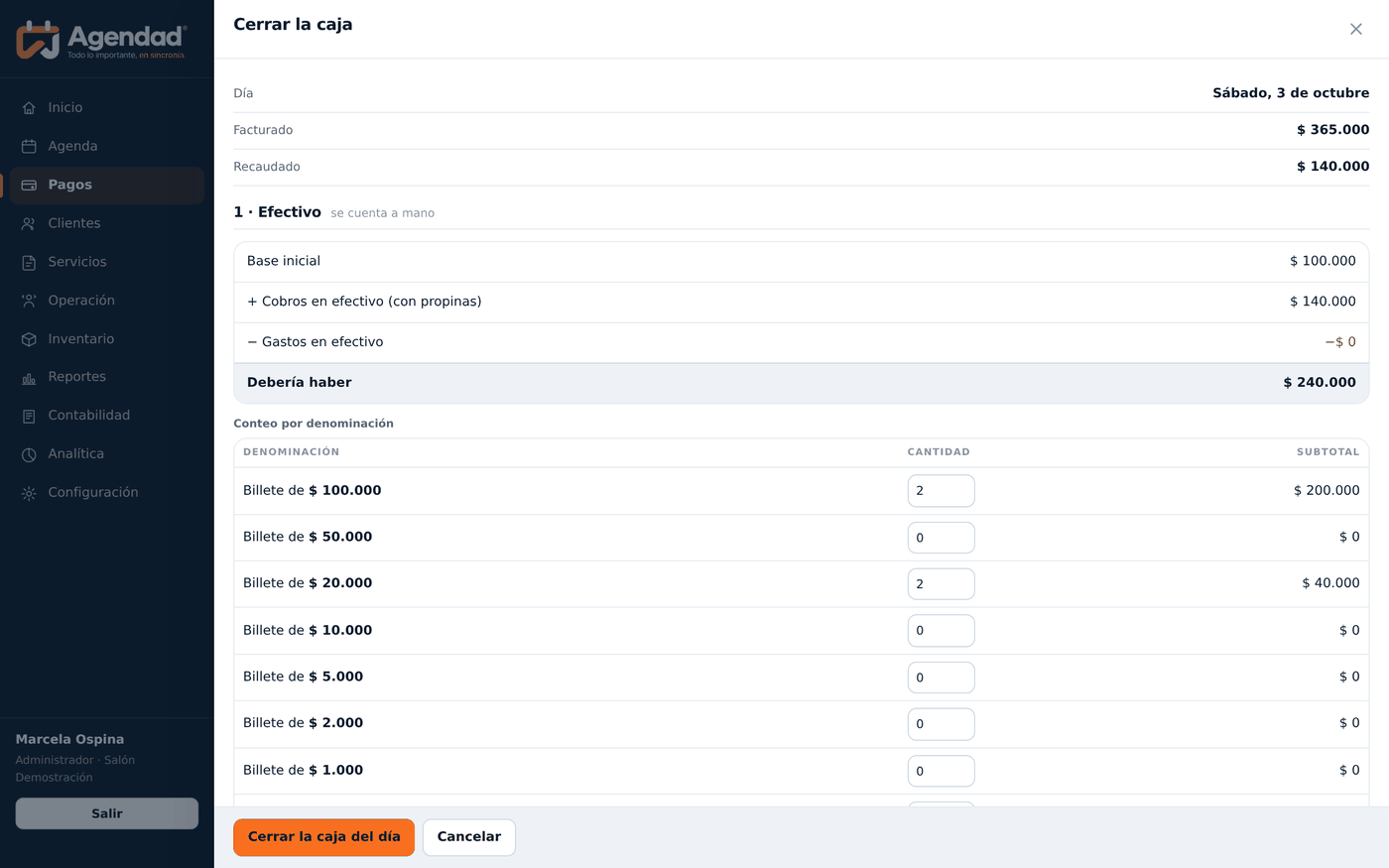Click the Agendad logo icon
The height and width of the screenshot is (868, 1389).
tap(38, 39)
